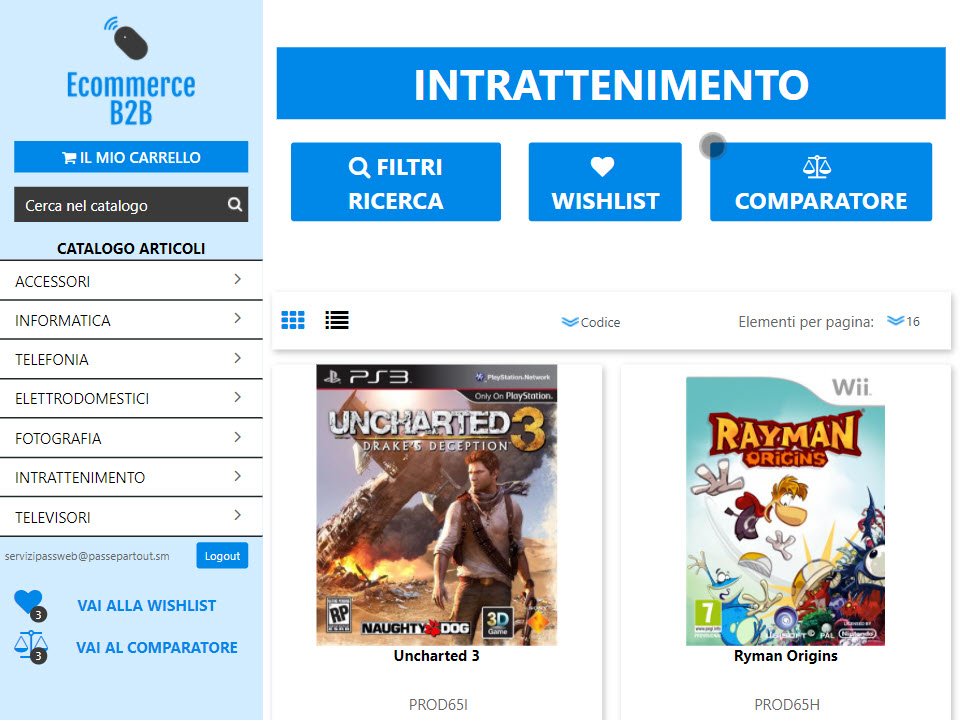The image size is (960, 721).
Task: Change elements per page from 16
Action: point(903,321)
